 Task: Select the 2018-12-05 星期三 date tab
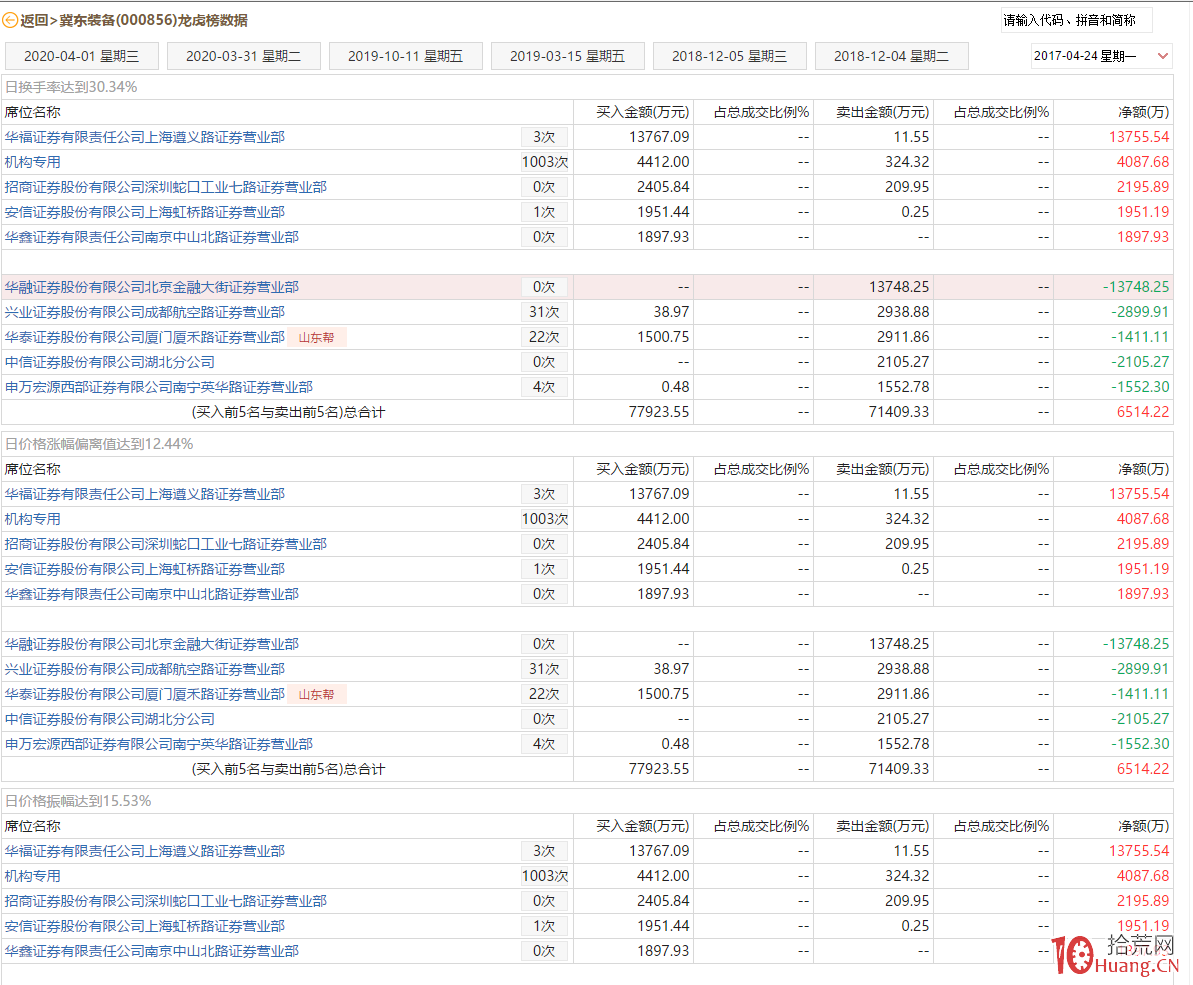point(729,55)
